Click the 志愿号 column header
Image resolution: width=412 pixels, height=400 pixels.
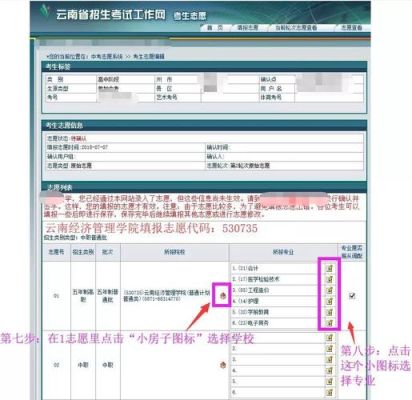pos(56,252)
